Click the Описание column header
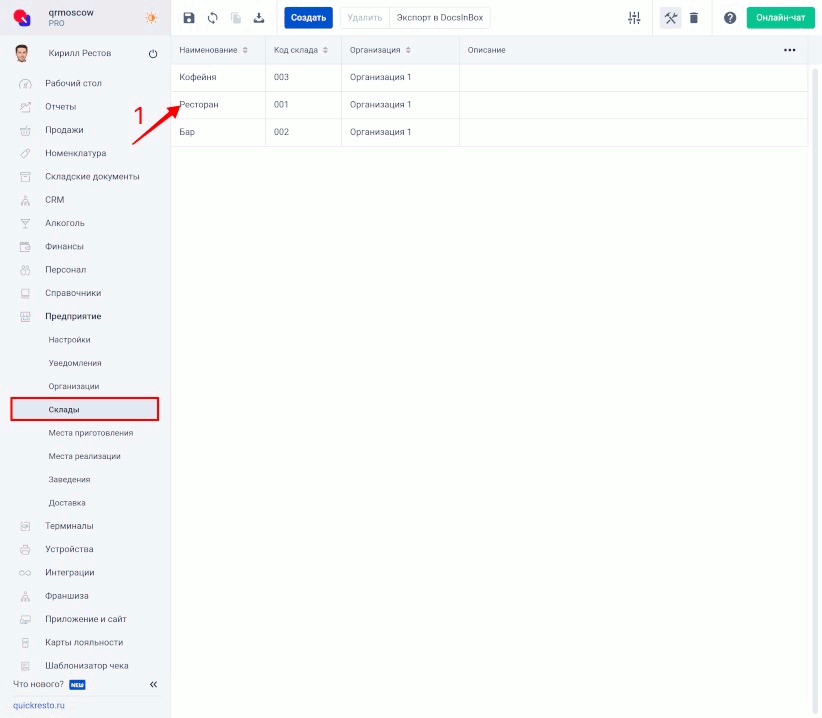Image resolution: width=822 pixels, height=718 pixels. tap(486, 50)
